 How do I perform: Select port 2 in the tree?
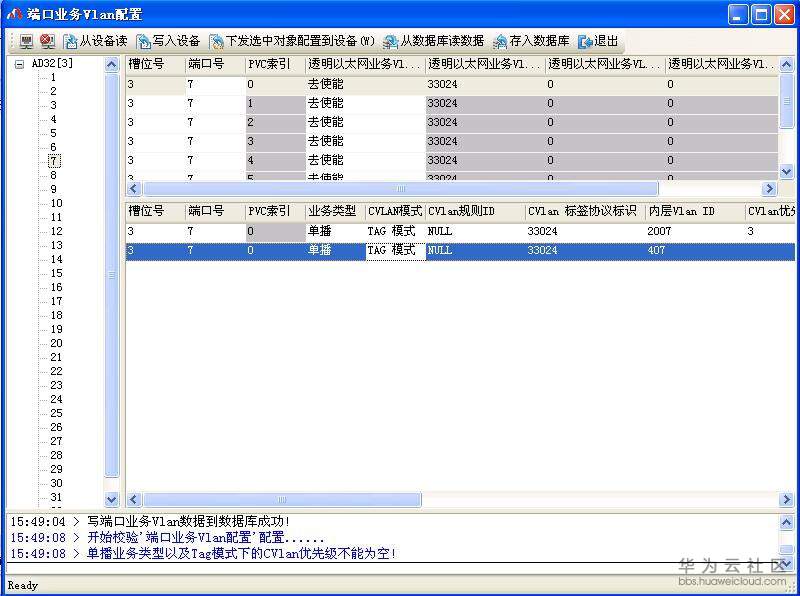tap(53, 91)
